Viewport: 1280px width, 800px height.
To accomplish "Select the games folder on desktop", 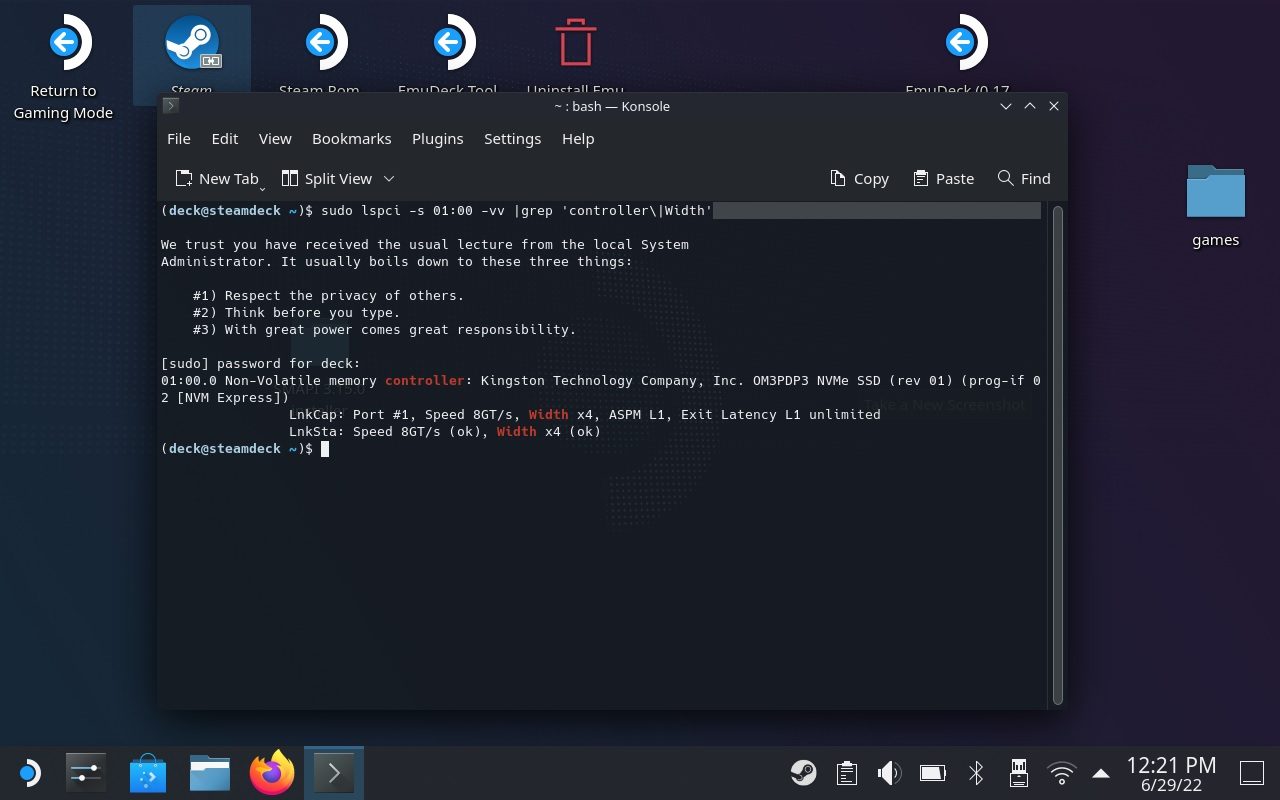I will coord(1215,205).
